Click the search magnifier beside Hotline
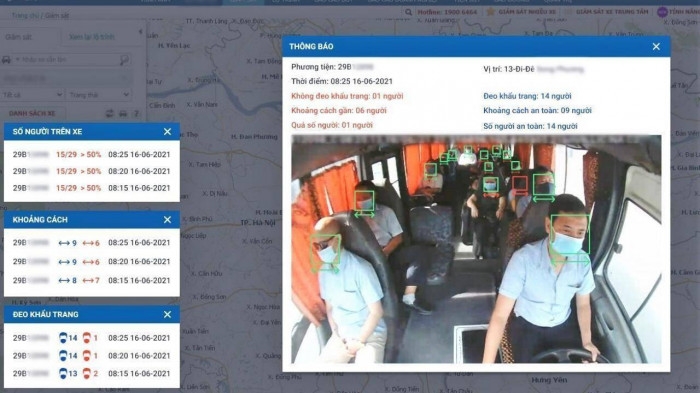Image resolution: width=700 pixels, height=393 pixels. click(408, 13)
